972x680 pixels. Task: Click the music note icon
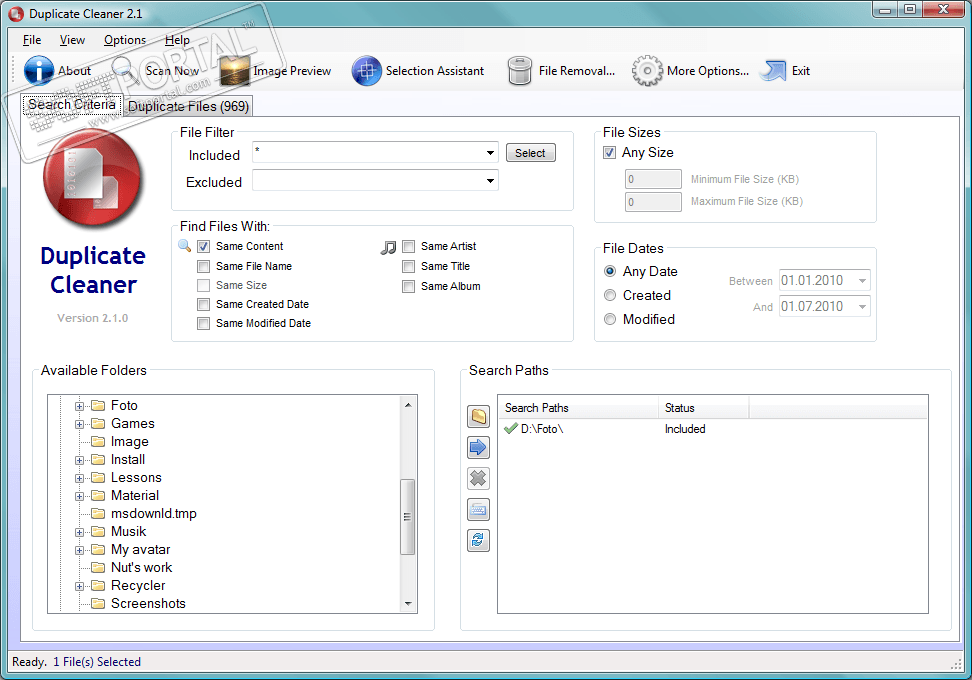tap(388, 247)
